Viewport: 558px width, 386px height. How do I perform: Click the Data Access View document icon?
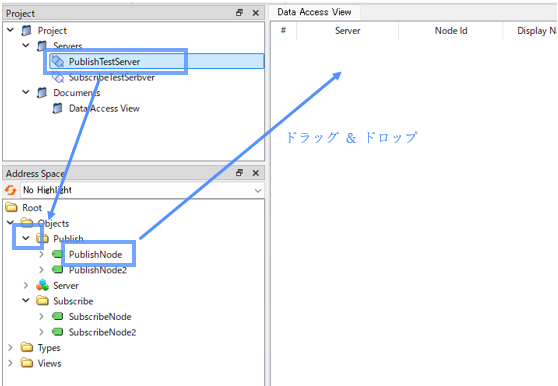pyautogui.click(x=57, y=108)
